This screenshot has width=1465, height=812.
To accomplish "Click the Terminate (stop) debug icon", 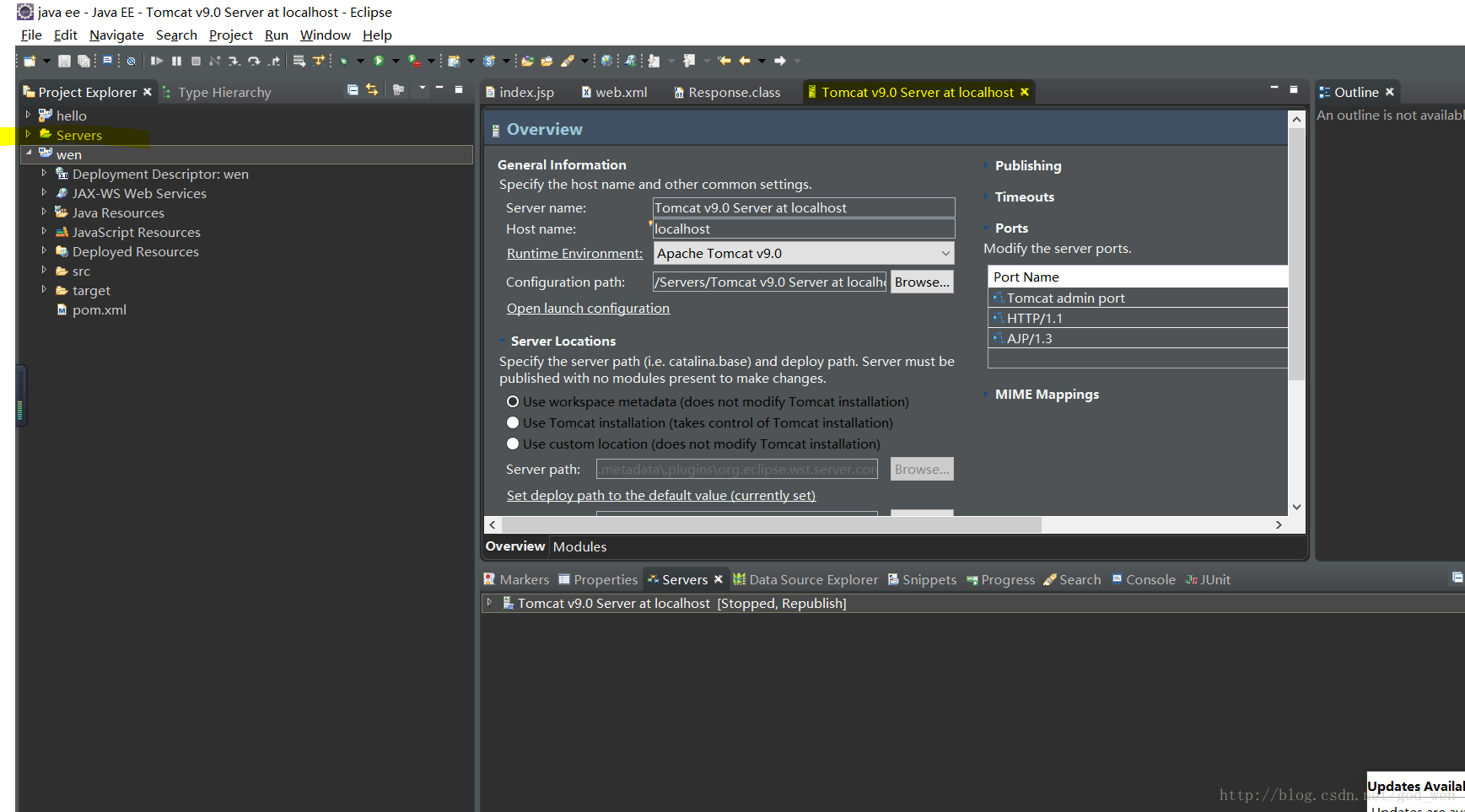I will 196,61.
